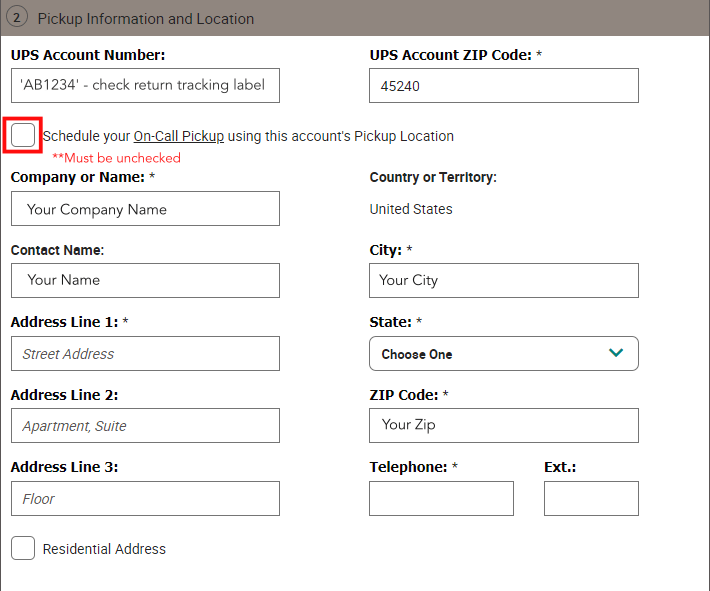The image size is (710, 591).
Task: Click the UPS Account Number field
Action: coord(145,85)
